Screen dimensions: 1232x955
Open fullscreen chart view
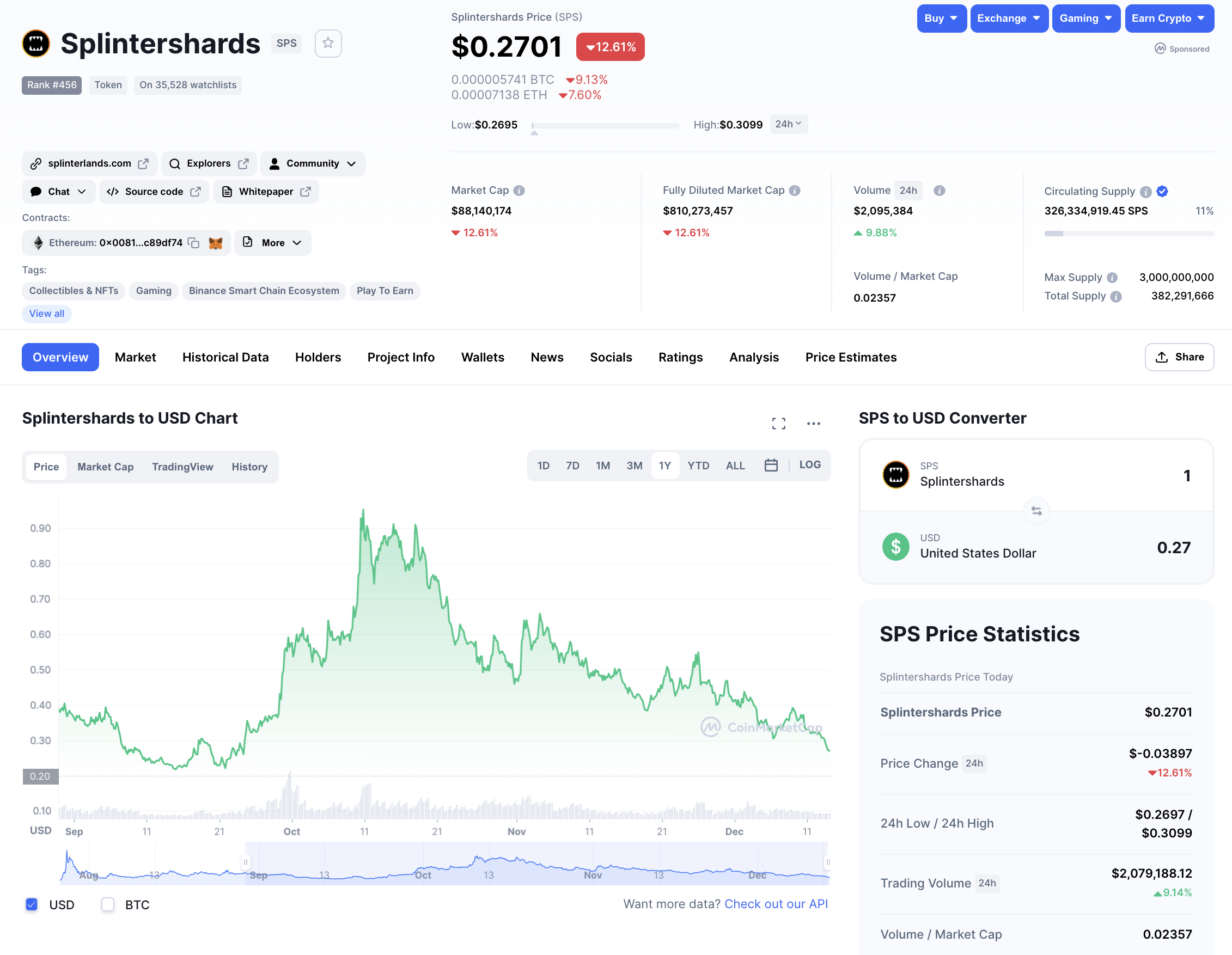pyautogui.click(x=778, y=424)
